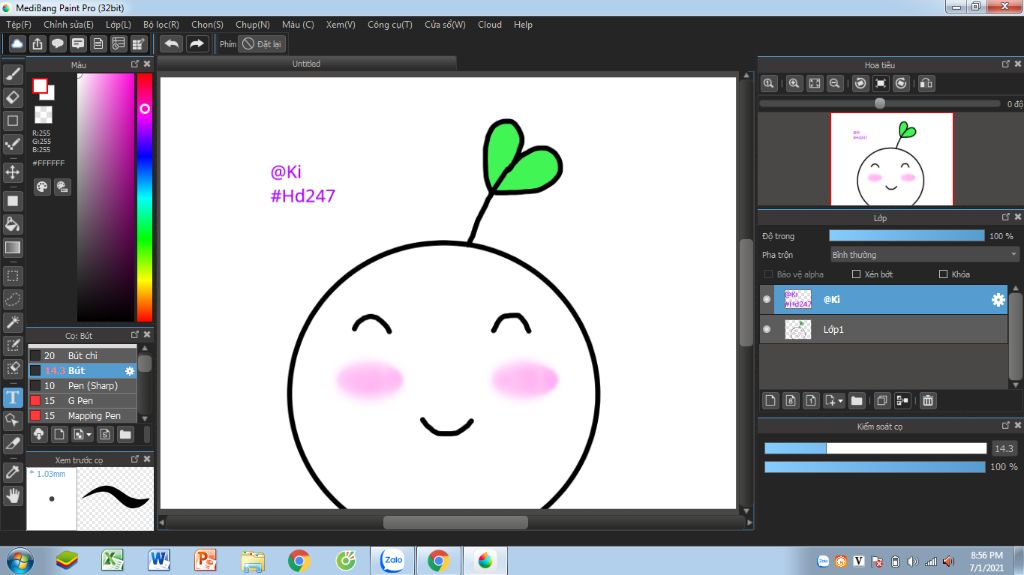Select the Brush tool in left toolbar

(x=12, y=74)
